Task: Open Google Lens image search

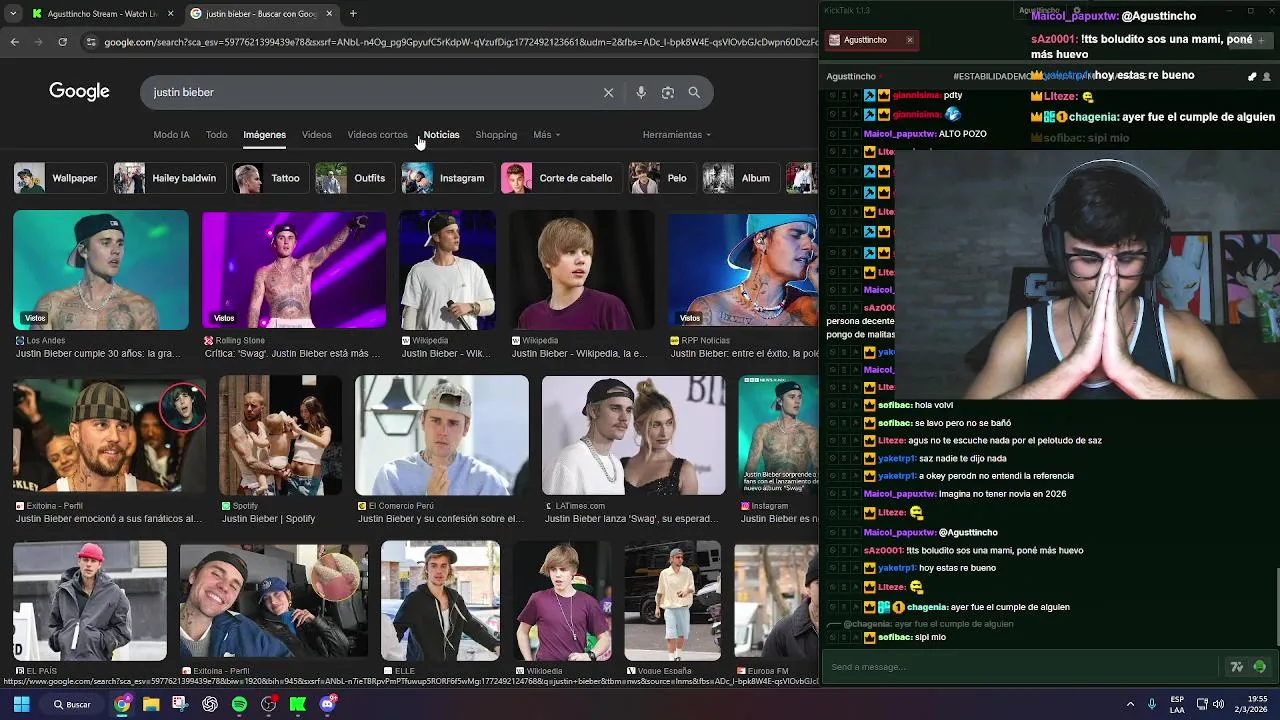Action: 668,92
